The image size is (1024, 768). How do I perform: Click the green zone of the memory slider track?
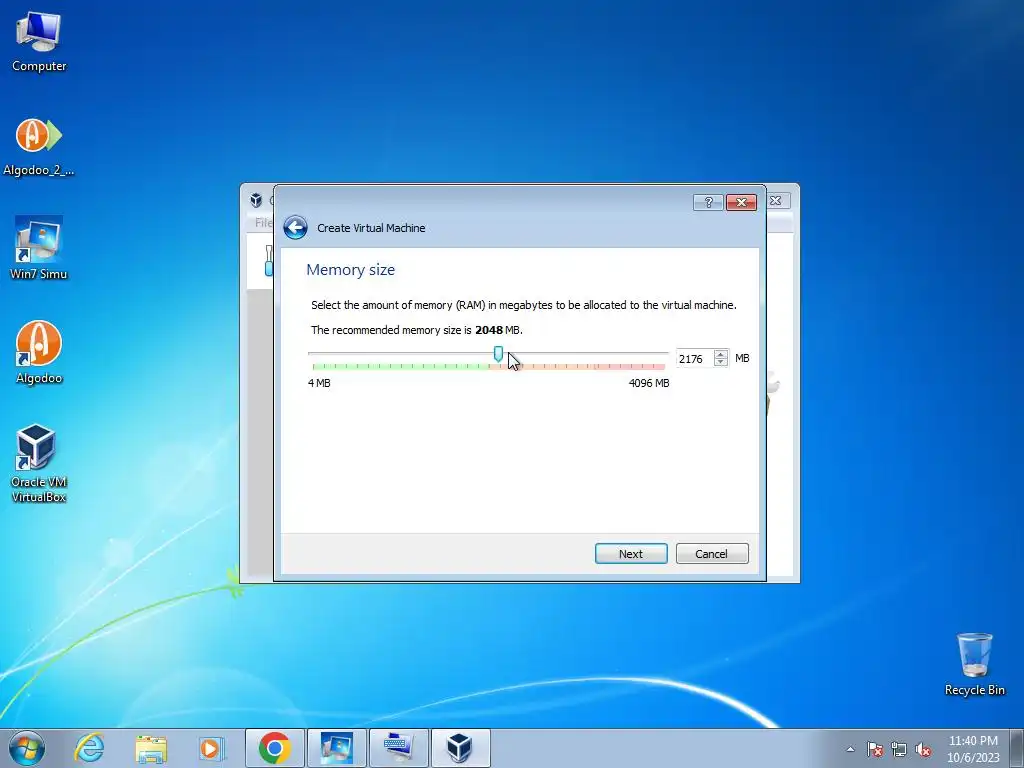402,366
